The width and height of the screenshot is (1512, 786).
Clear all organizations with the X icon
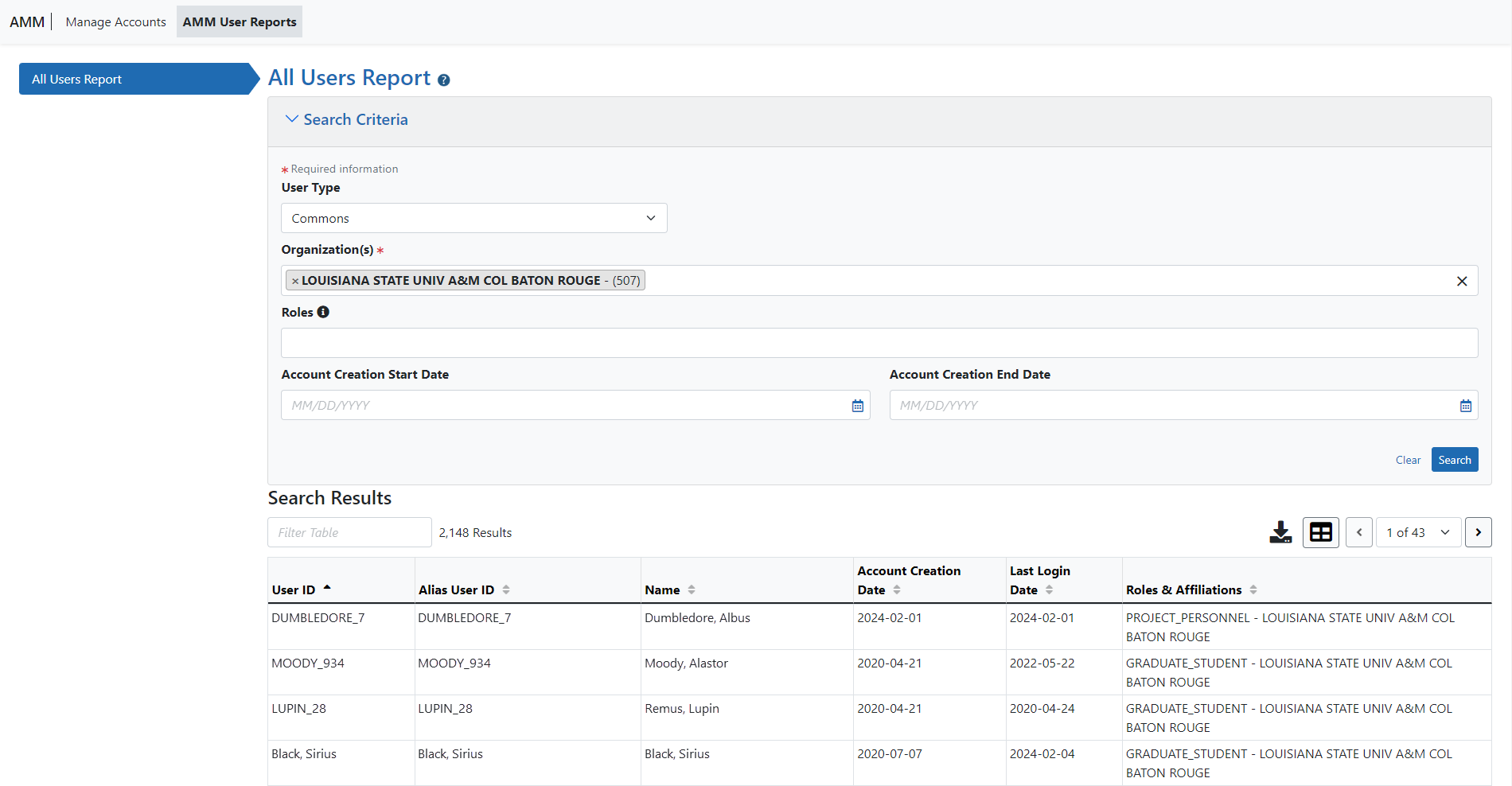click(x=1462, y=281)
